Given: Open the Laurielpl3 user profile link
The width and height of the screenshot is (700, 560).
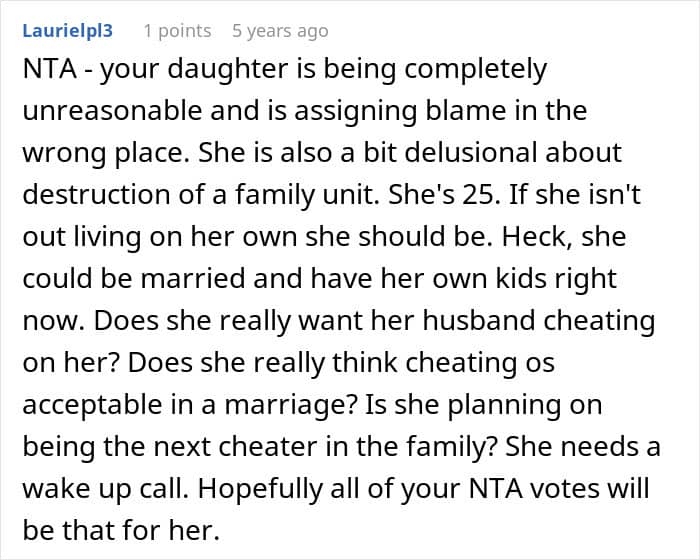Looking at the screenshot, I should [67, 31].
